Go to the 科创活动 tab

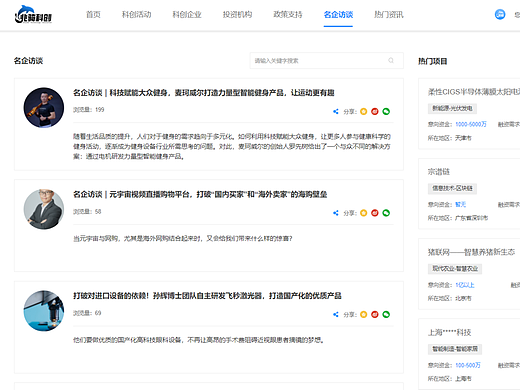click(x=137, y=15)
